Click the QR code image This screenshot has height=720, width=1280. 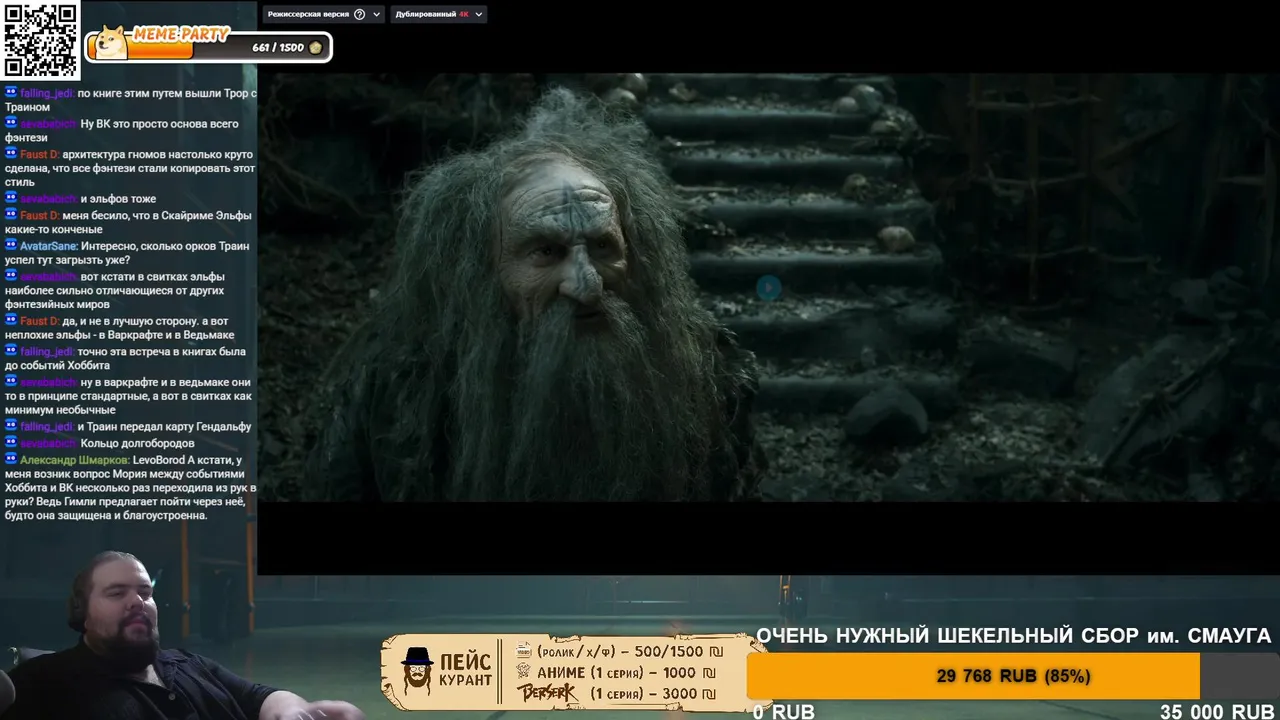pos(40,40)
